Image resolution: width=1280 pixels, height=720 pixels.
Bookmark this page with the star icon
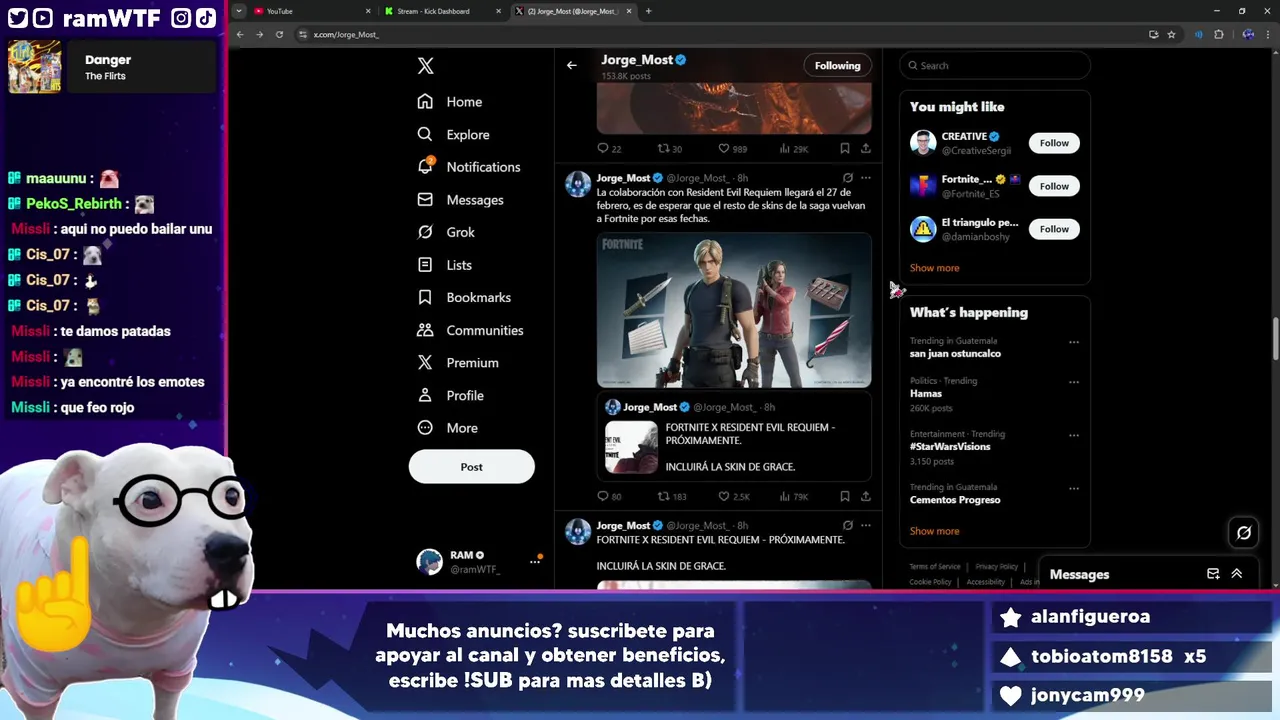(1171, 34)
